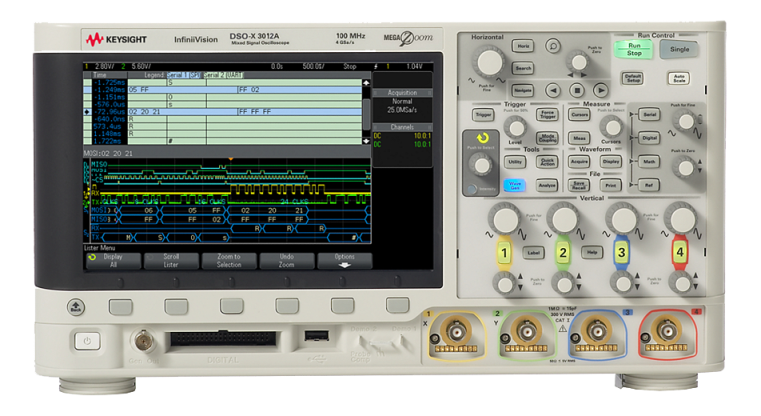
Task: Open the Acquire key
Action: point(579,162)
